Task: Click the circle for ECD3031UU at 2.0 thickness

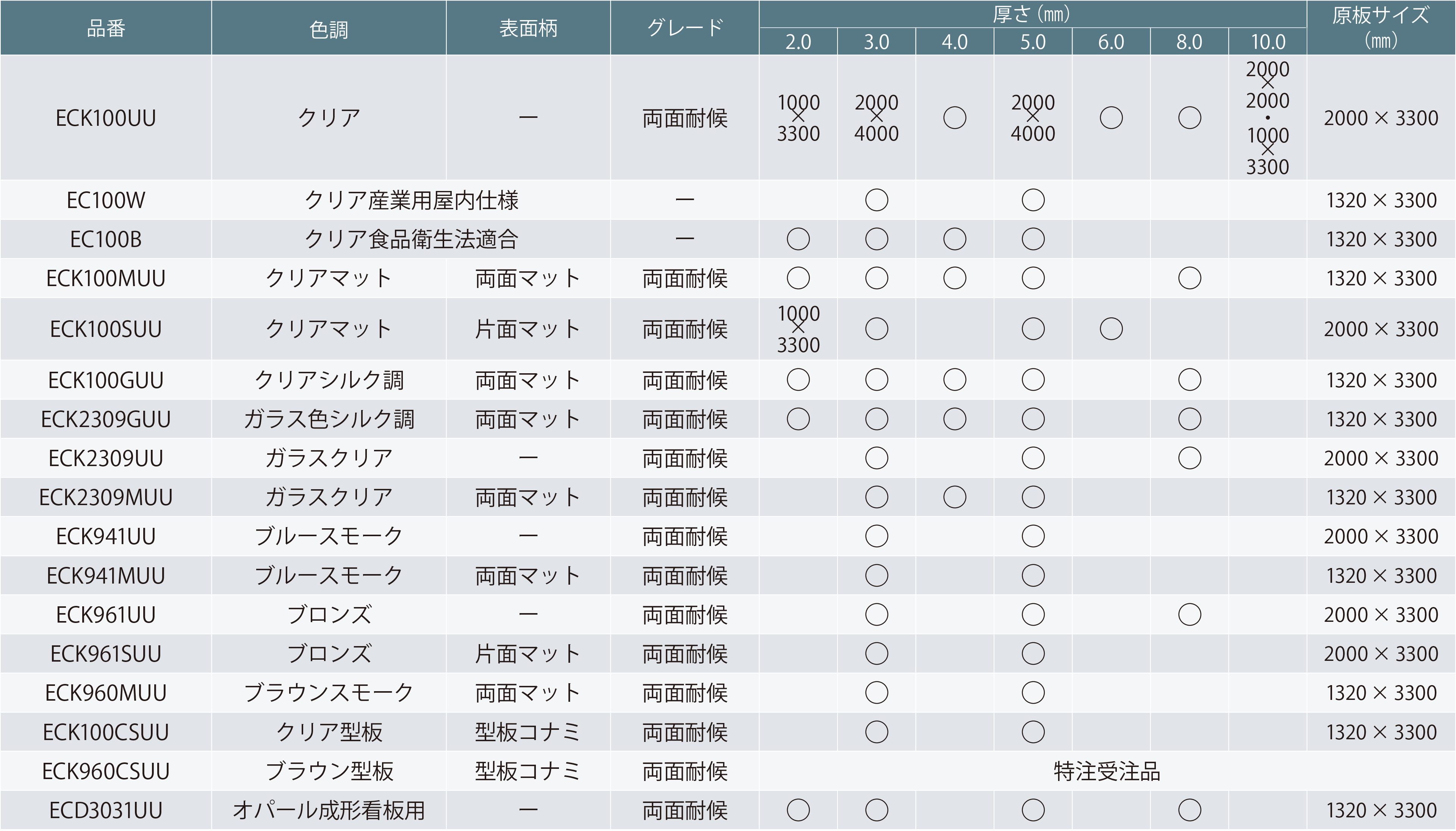Action: click(x=798, y=810)
